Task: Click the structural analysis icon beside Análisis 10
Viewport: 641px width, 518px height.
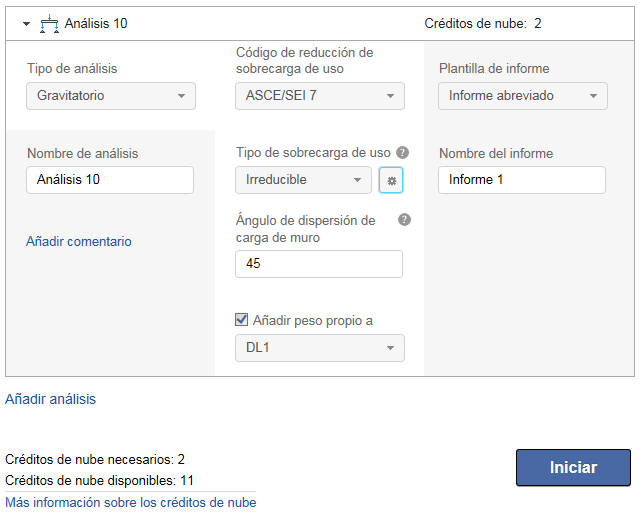Action: click(49, 23)
